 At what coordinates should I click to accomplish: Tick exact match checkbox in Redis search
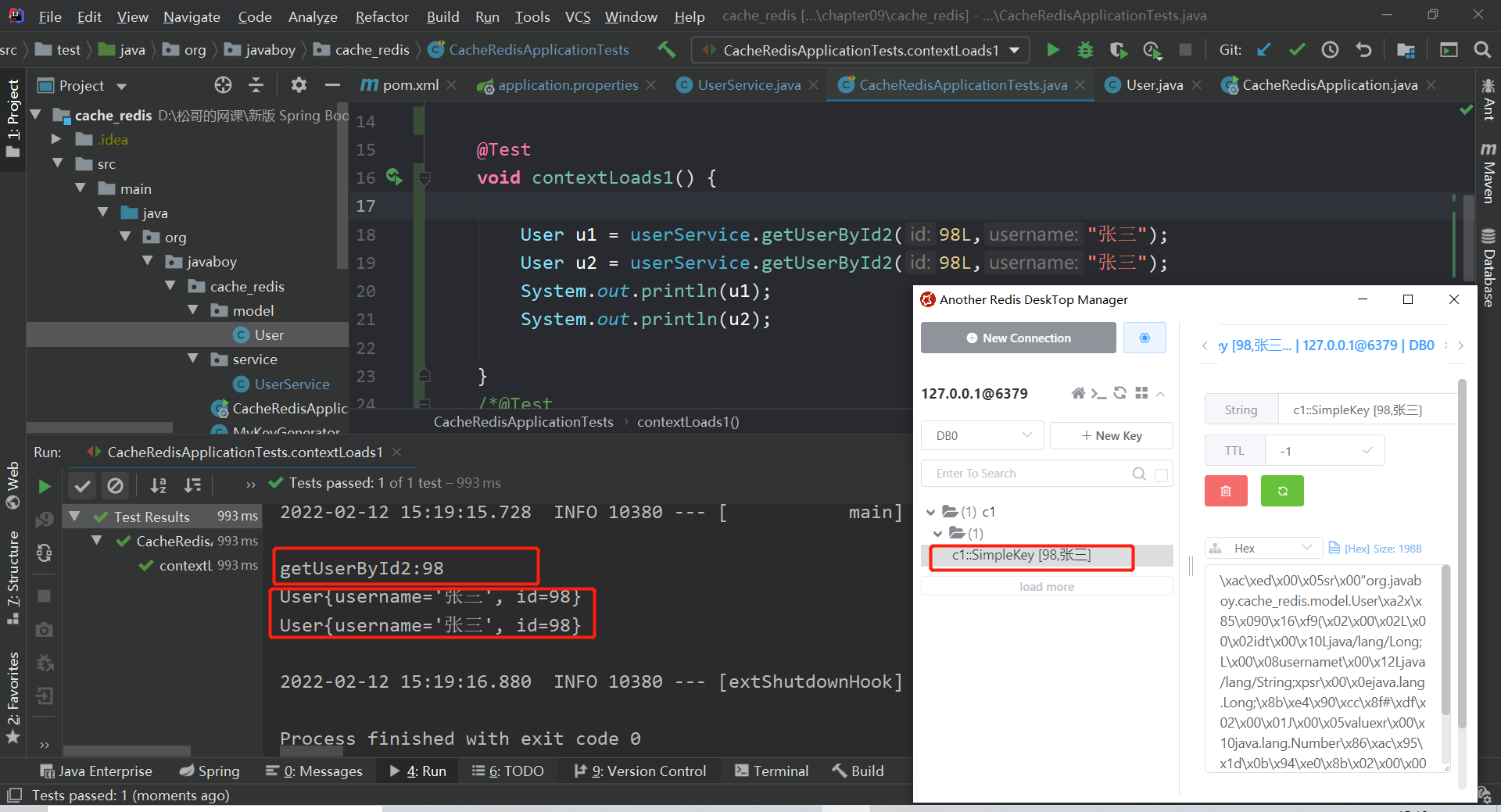coord(1161,474)
